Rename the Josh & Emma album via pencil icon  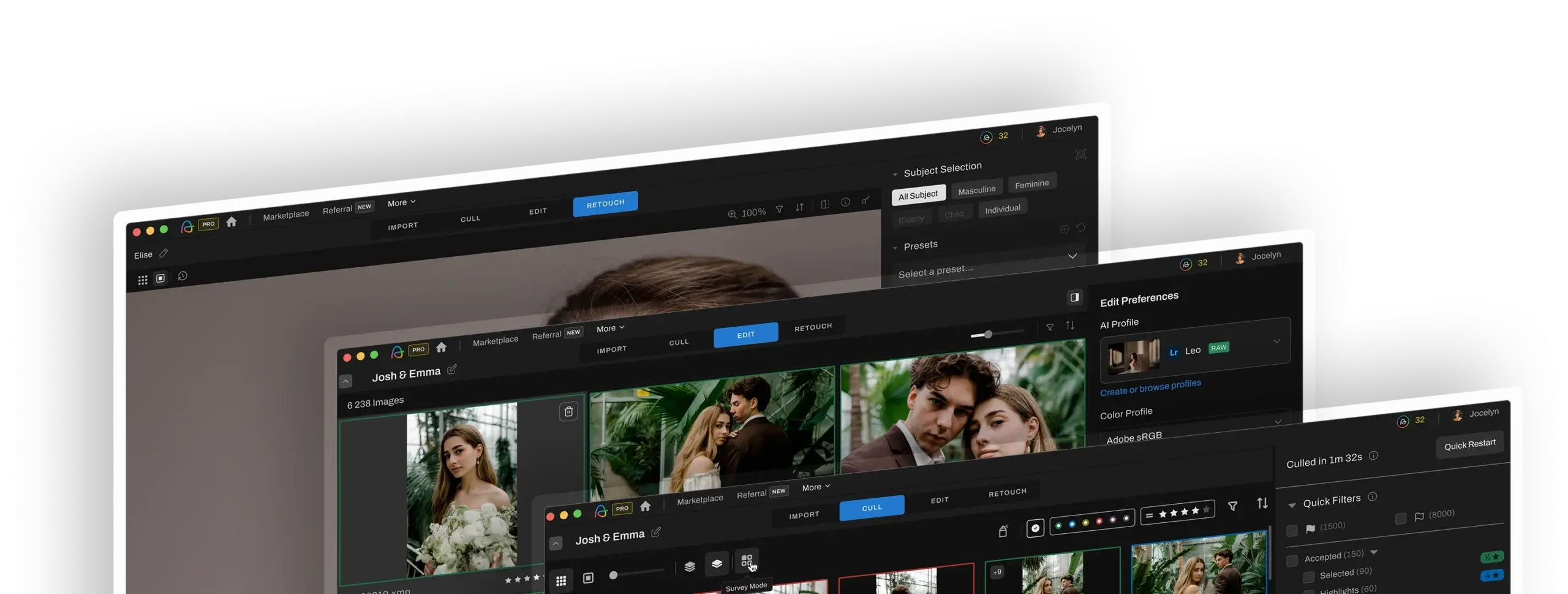657,532
